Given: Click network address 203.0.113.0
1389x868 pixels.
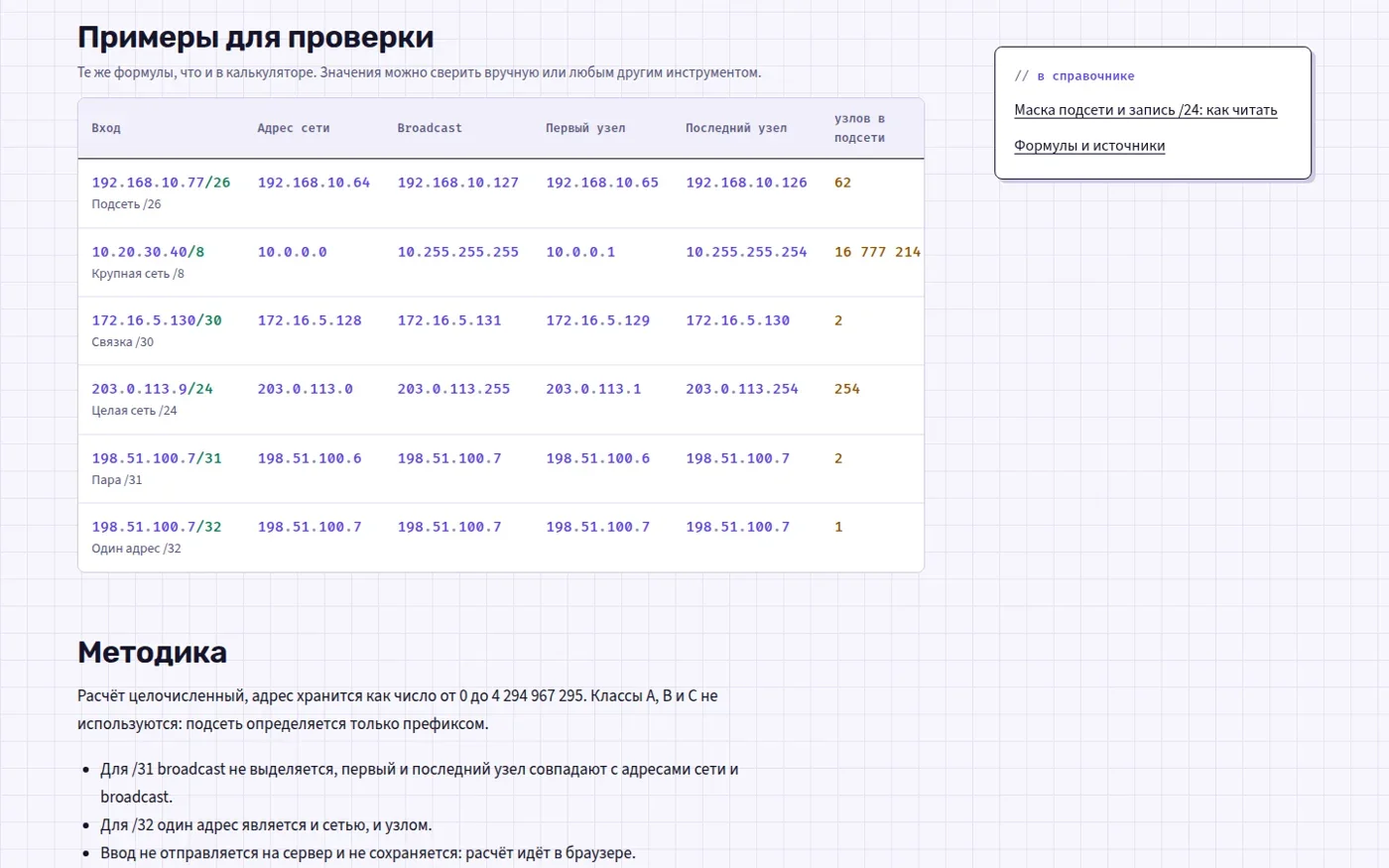Looking at the screenshot, I should coord(305,389).
